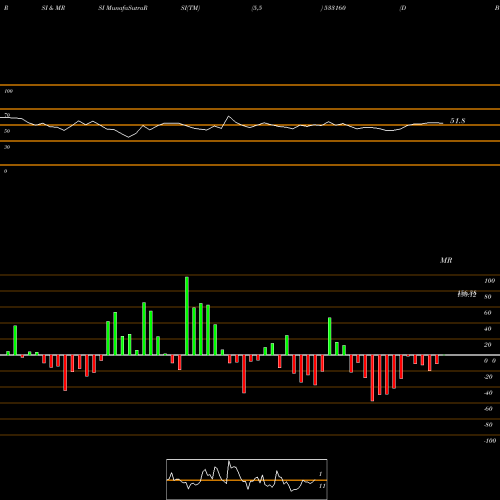Click the MR label above the histogram

coord(446,260)
